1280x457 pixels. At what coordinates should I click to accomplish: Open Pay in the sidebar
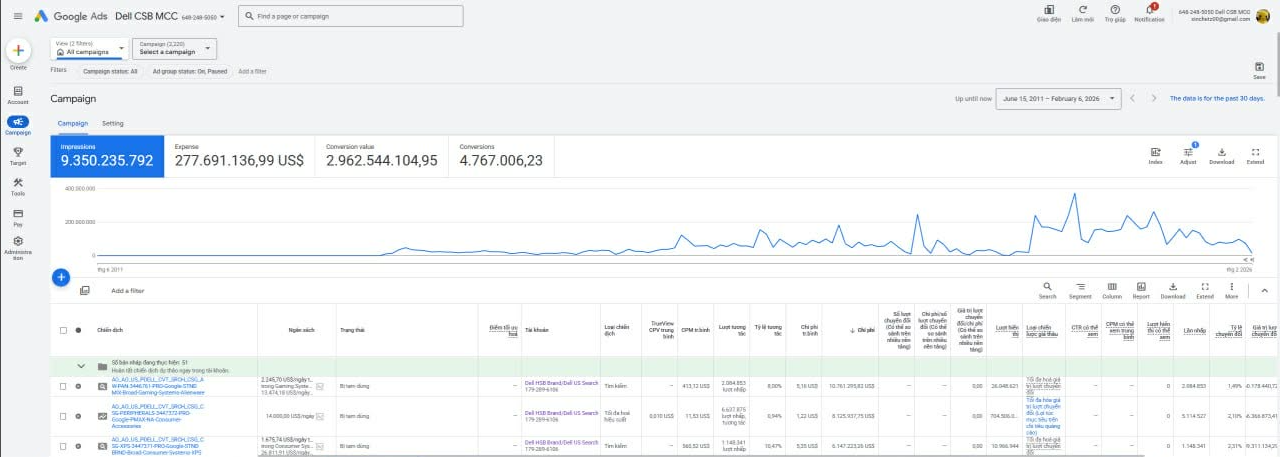[x=18, y=216]
